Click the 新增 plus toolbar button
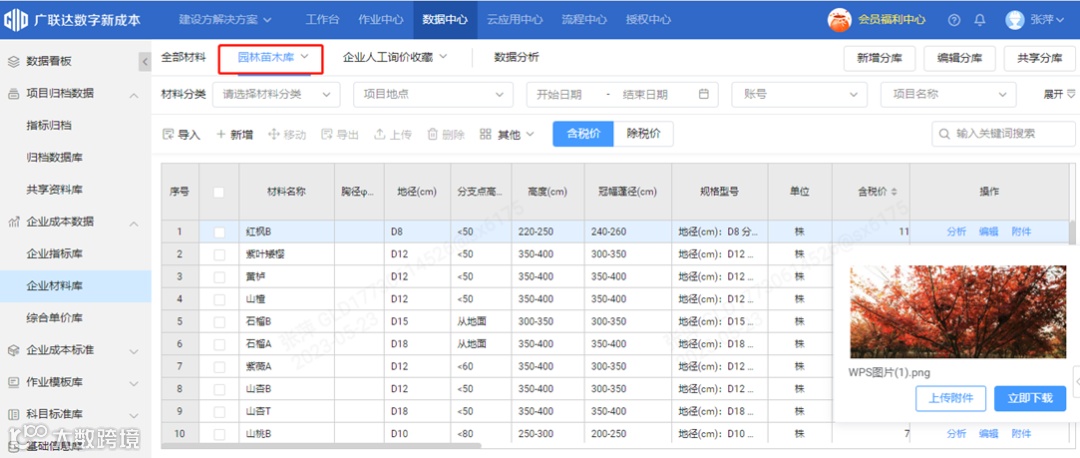Image resolution: width=1080 pixels, height=458 pixels. coord(235,134)
